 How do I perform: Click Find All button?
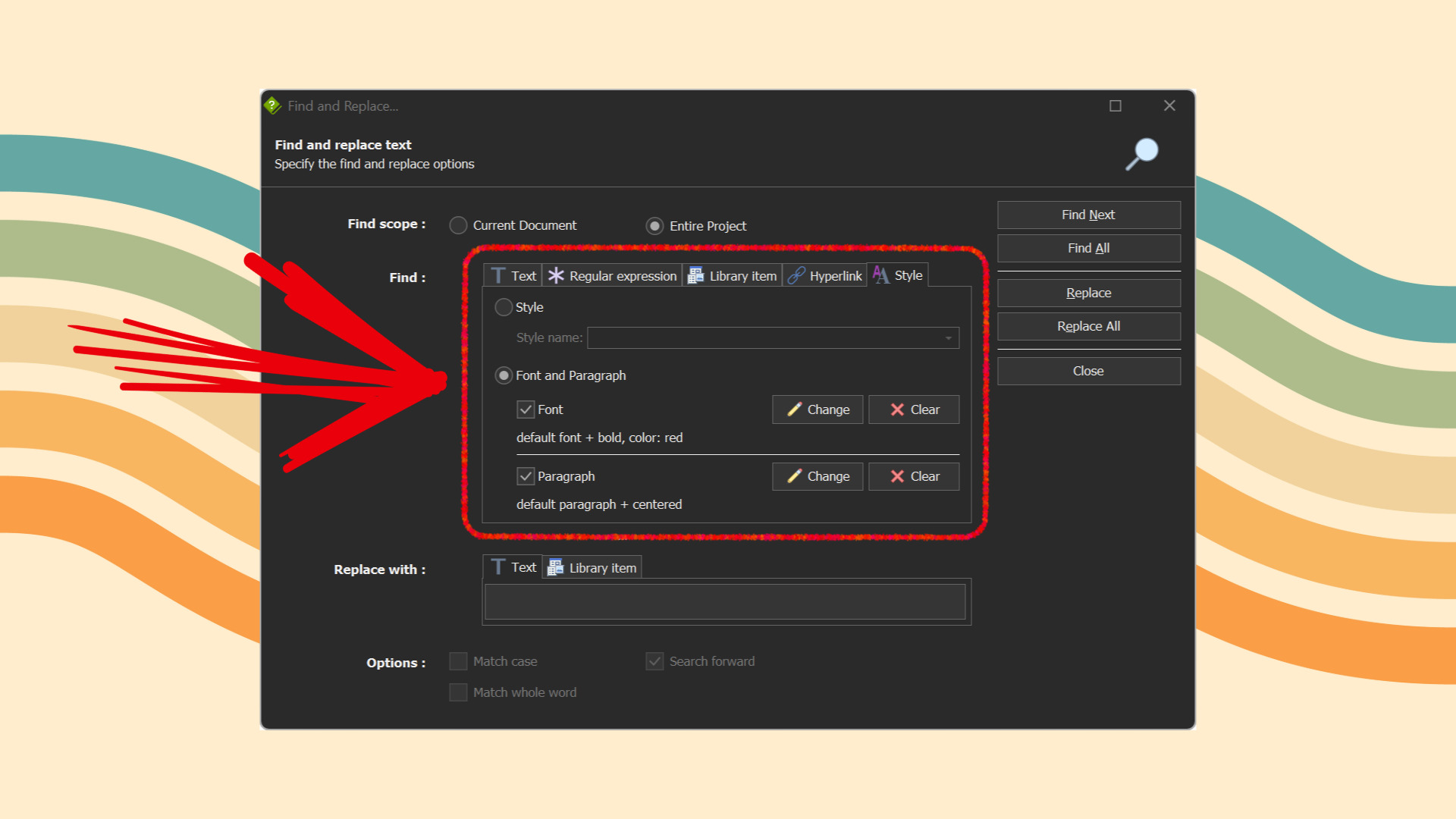[x=1089, y=248]
